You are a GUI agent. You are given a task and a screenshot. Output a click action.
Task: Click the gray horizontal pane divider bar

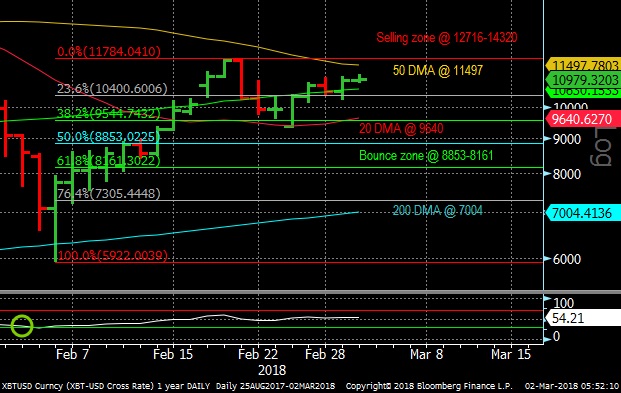[x=272, y=292]
